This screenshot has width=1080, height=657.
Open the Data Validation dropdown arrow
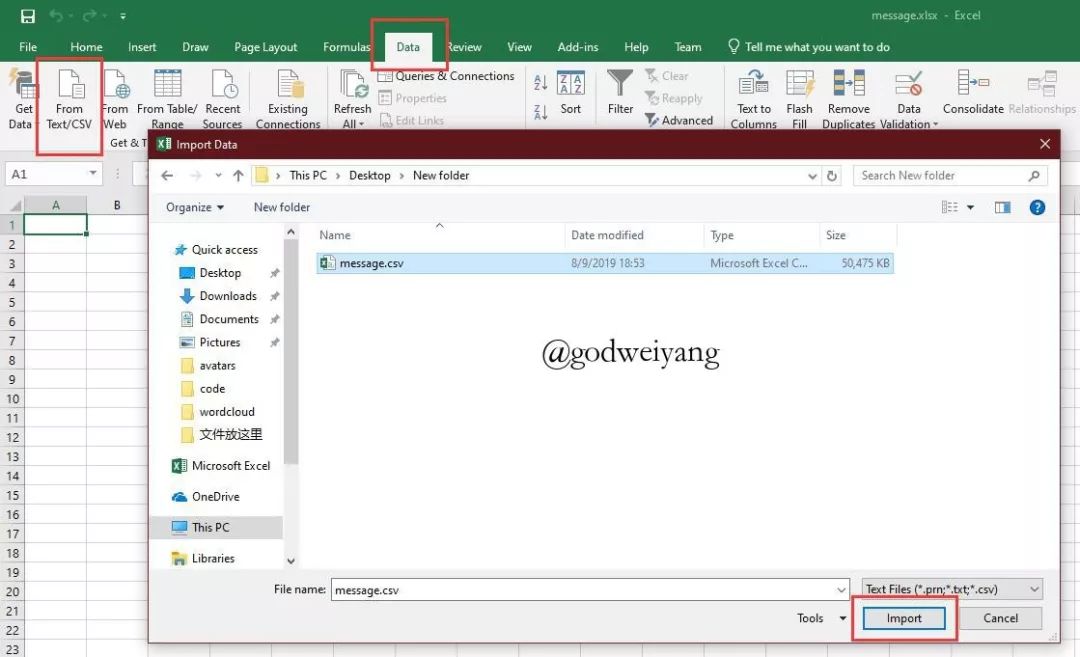(935, 125)
